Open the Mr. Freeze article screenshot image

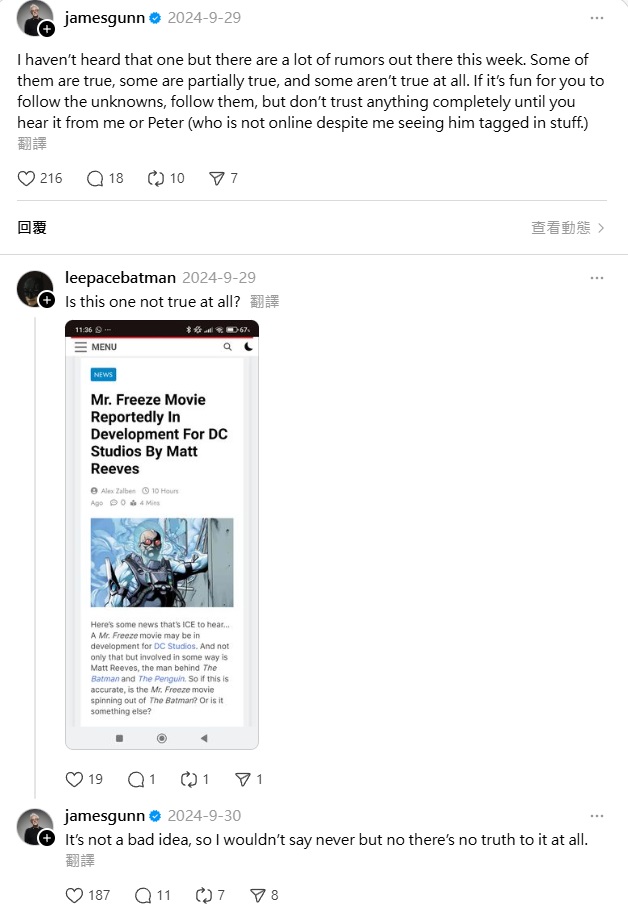click(x=162, y=535)
